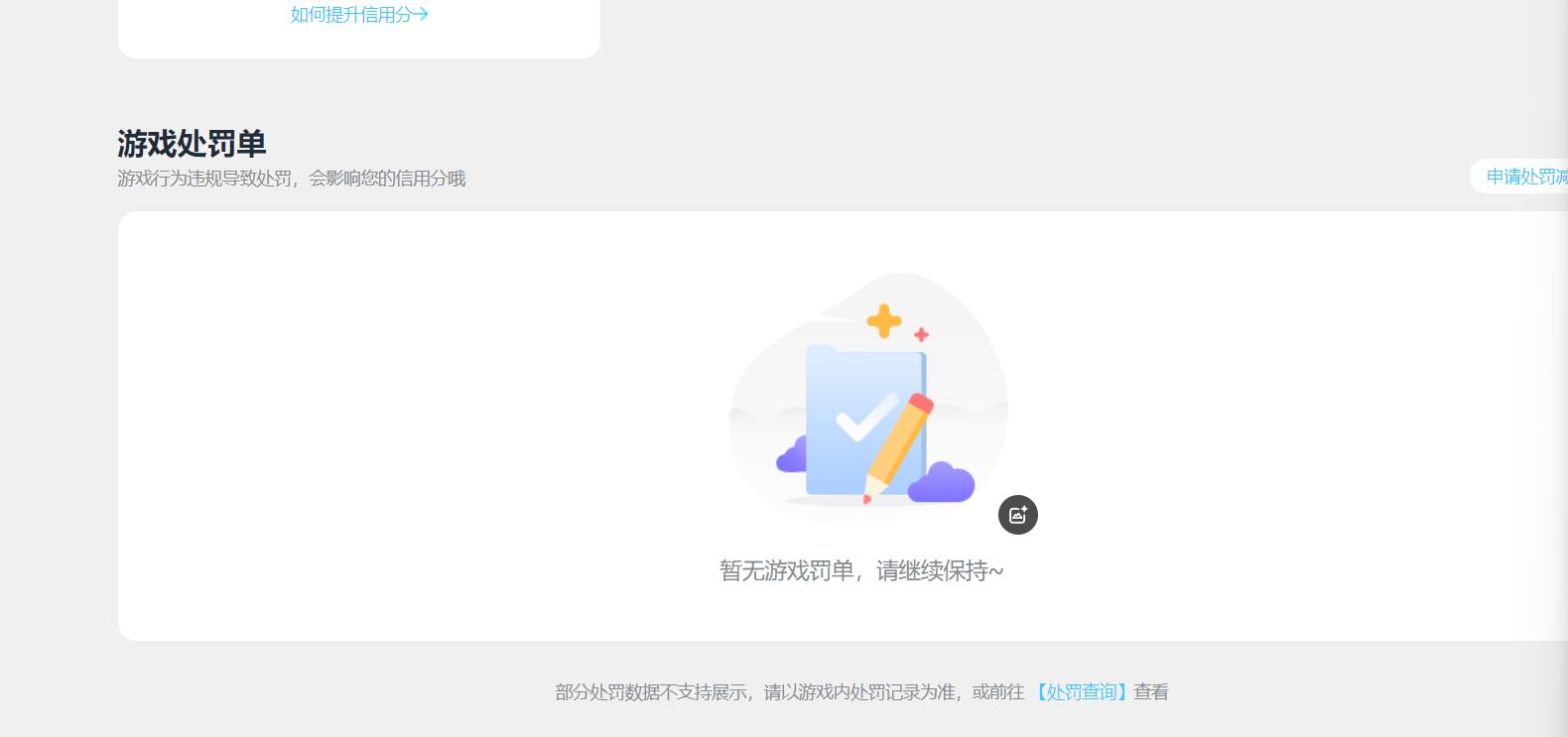Open the 【处罚查询】 link in footer

pos(1080,692)
